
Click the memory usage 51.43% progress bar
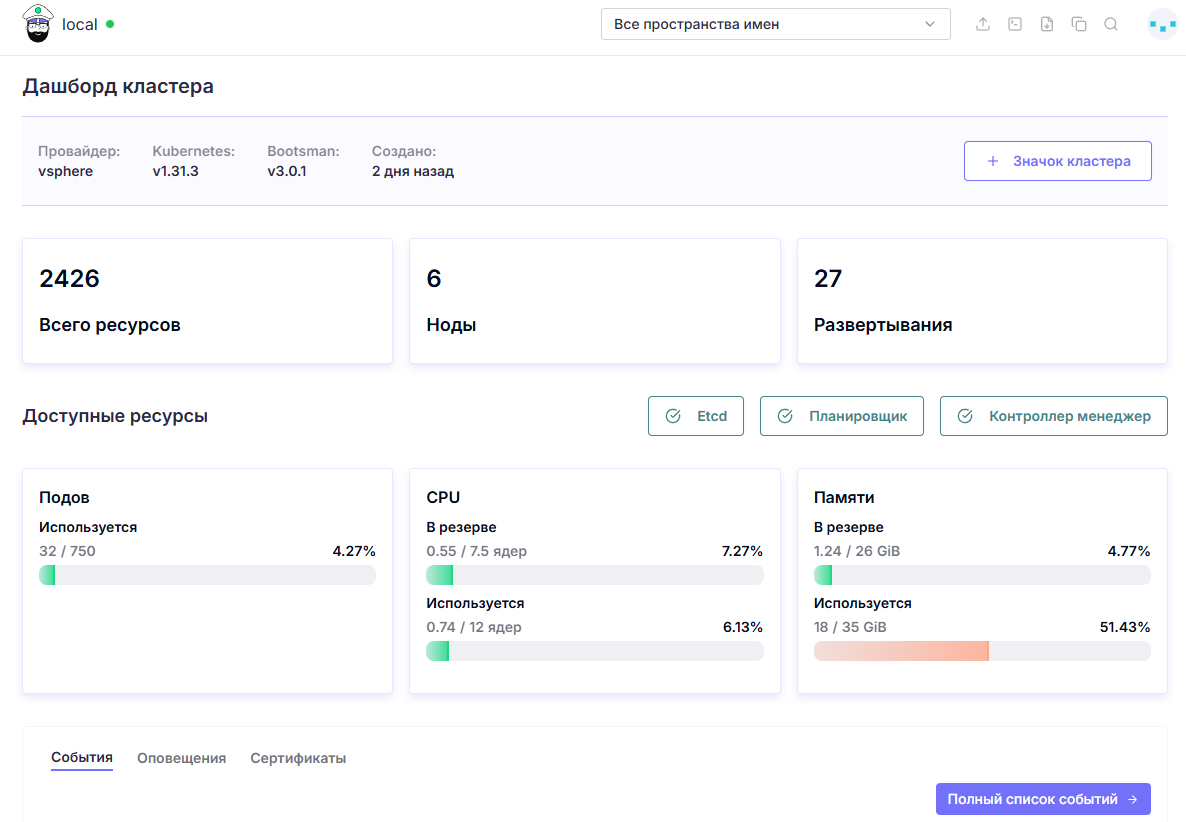(x=982, y=651)
